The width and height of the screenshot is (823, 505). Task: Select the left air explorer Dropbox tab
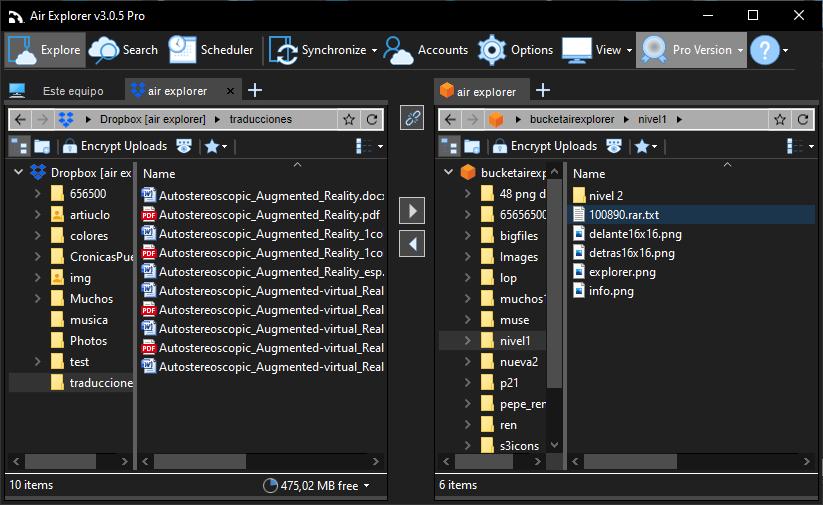[177, 91]
